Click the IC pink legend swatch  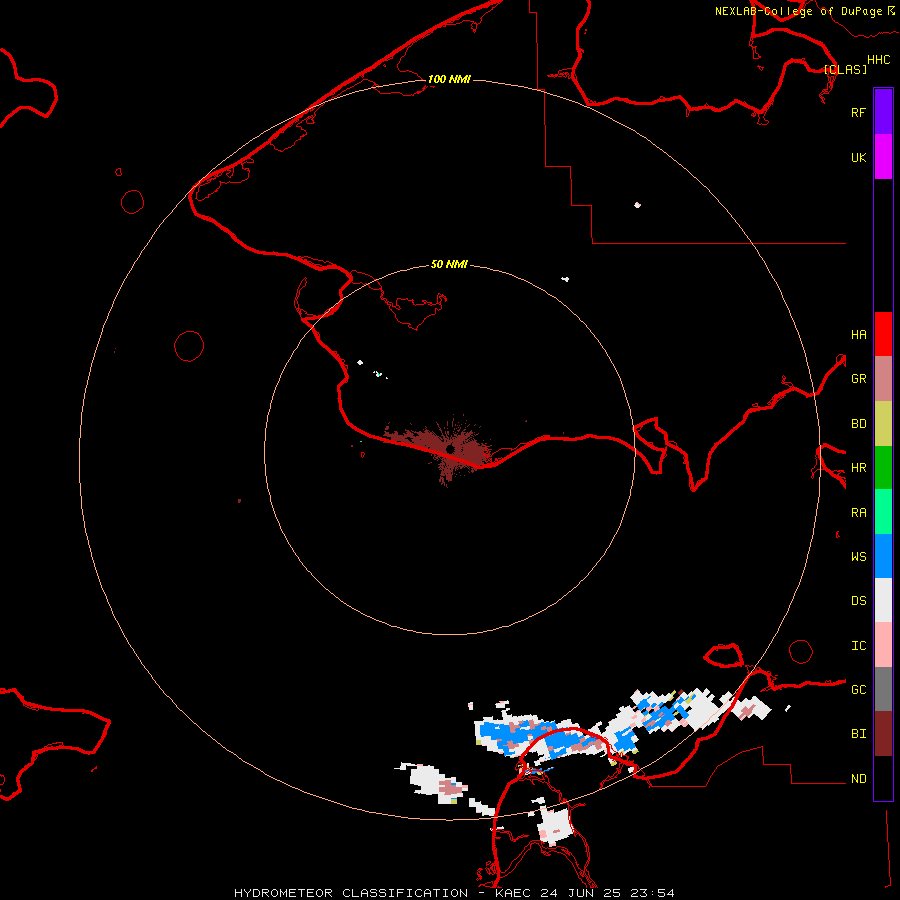coord(883,645)
